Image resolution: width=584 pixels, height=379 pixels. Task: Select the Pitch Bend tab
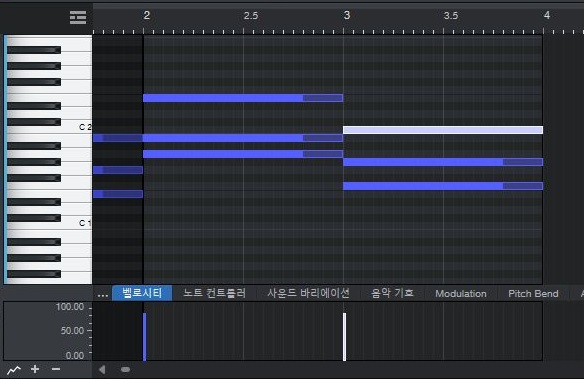pos(533,293)
